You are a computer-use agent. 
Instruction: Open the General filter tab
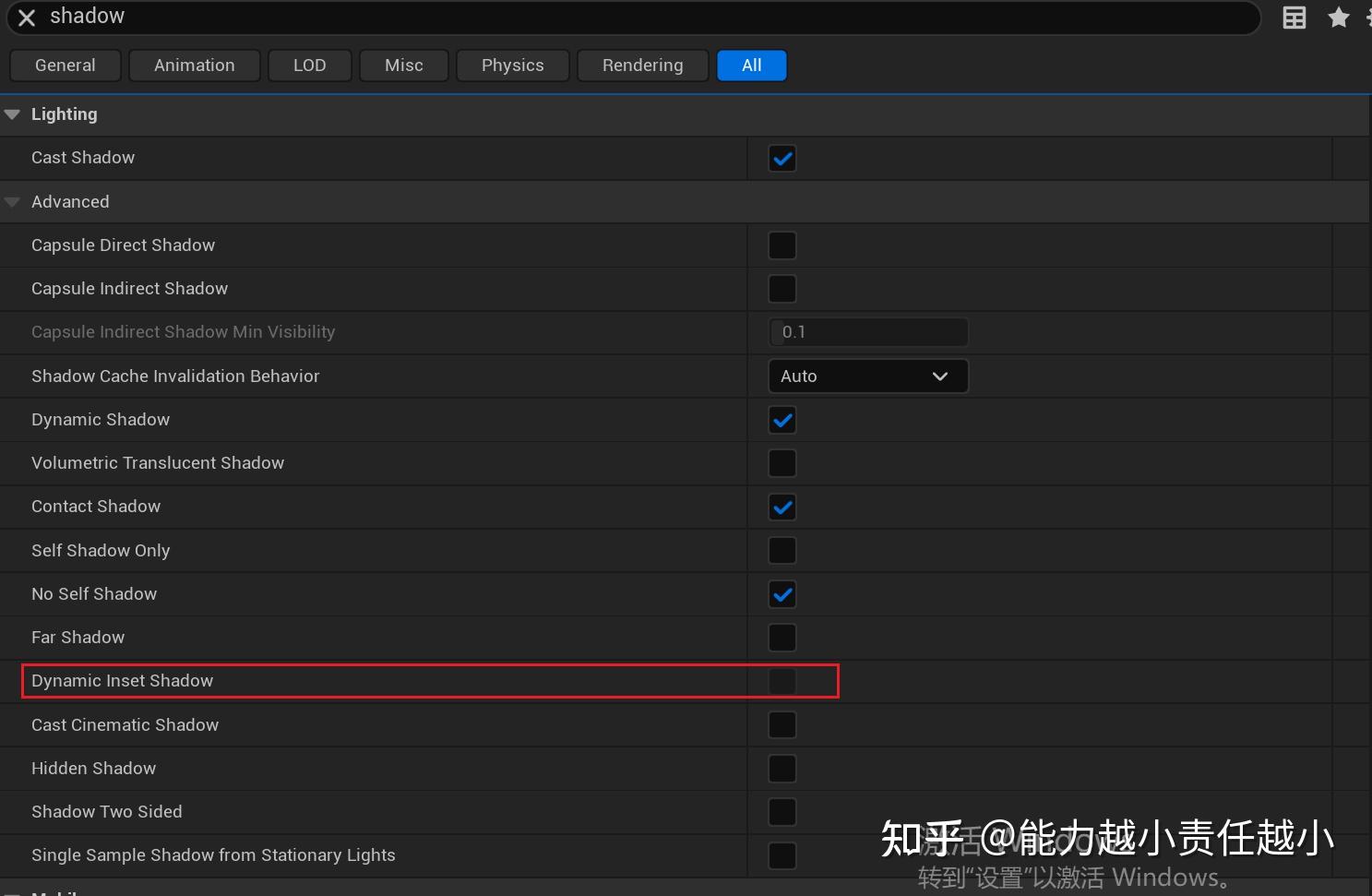[x=65, y=65]
